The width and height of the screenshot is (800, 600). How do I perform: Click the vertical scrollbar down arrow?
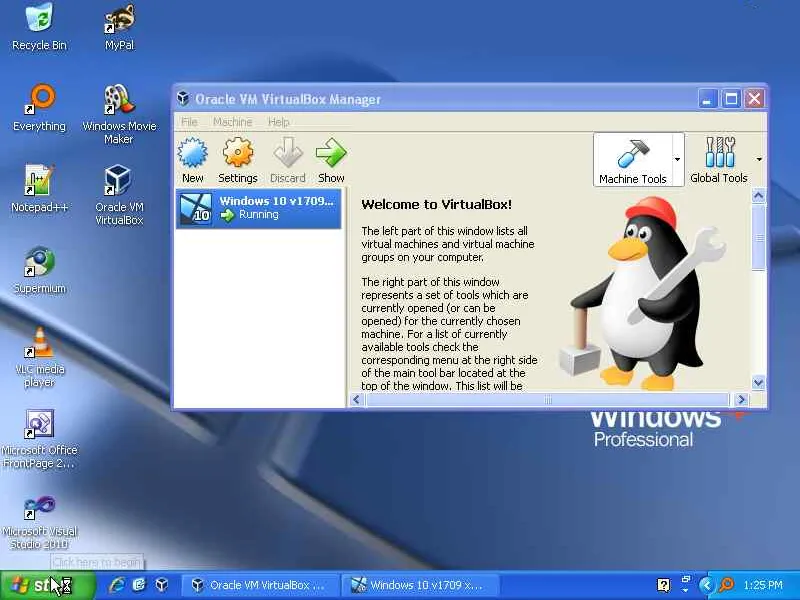[759, 383]
